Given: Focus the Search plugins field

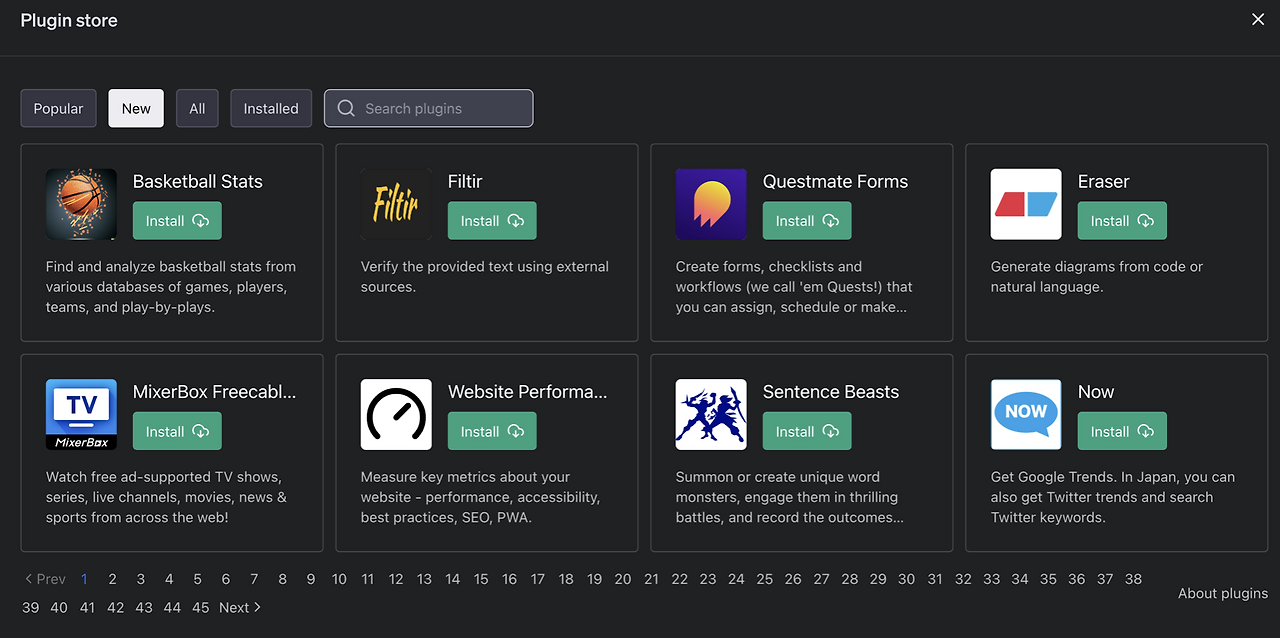Looking at the screenshot, I should (440, 109).
